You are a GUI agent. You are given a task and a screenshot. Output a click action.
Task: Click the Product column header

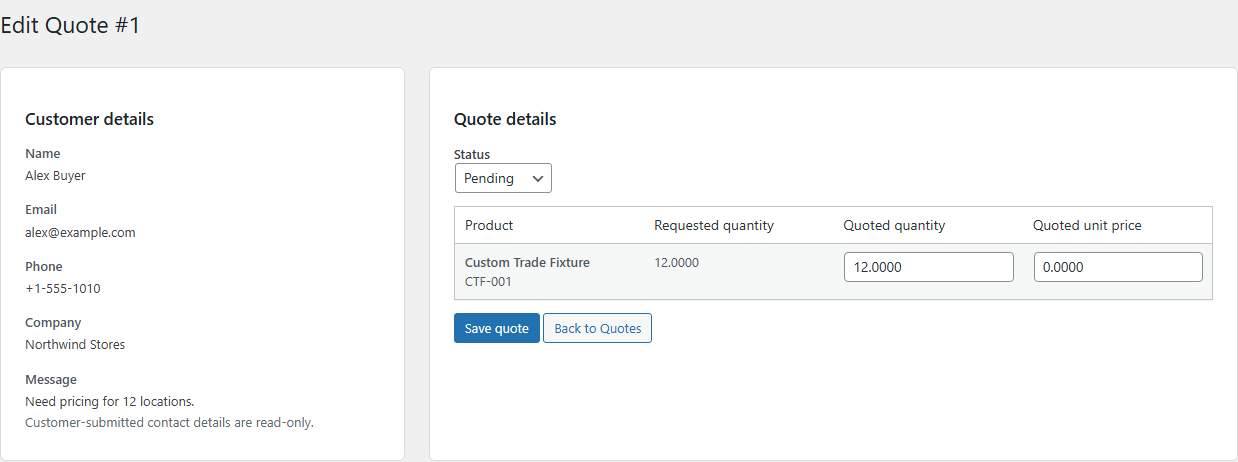pyautogui.click(x=489, y=225)
